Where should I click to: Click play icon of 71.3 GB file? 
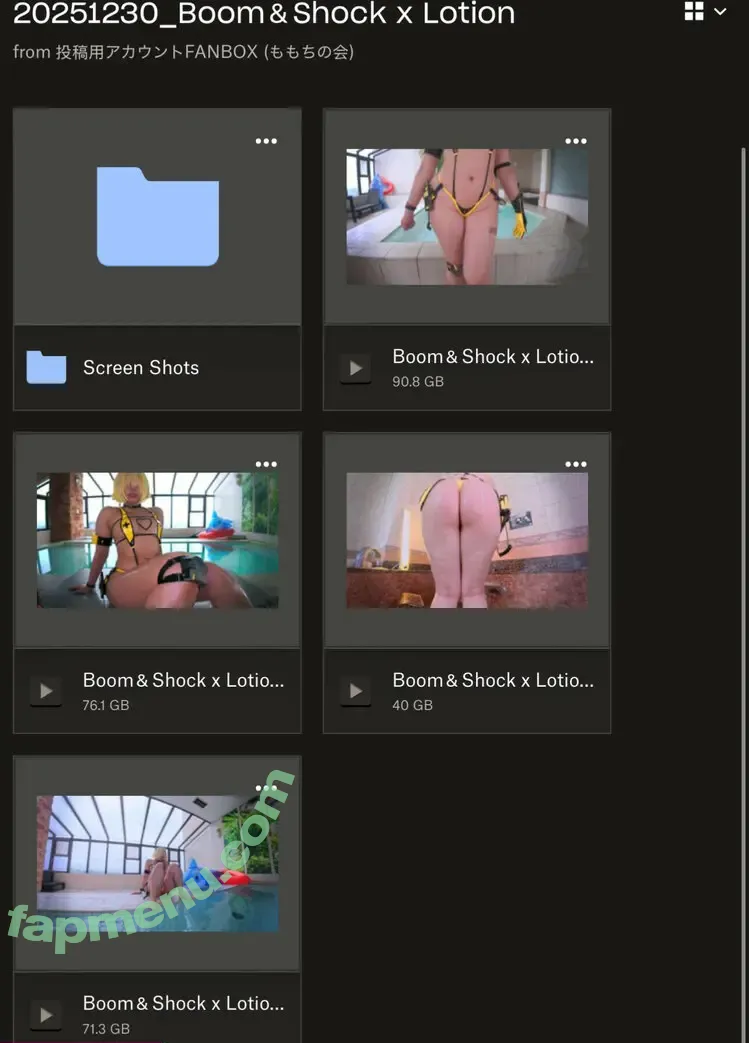click(x=45, y=1014)
